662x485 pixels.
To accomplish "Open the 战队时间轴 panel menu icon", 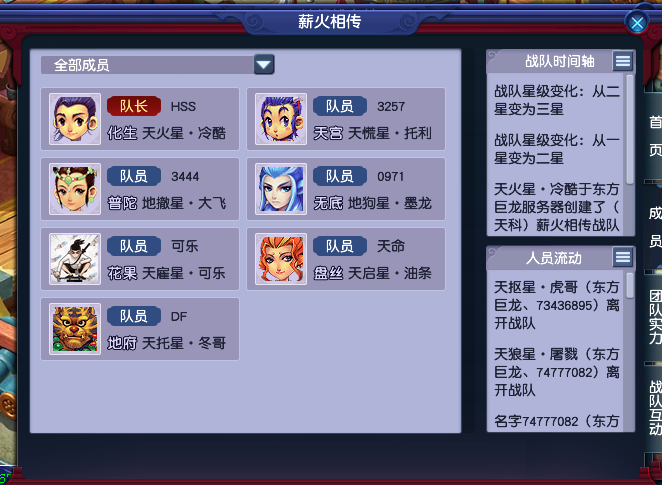I will click(623, 62).
